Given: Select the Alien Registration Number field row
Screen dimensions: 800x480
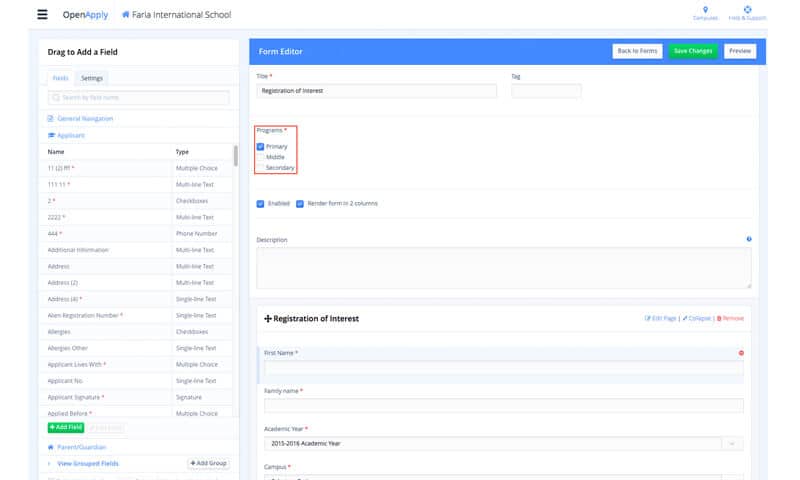Looking at the screenshot, I should (x=136, y=316).
